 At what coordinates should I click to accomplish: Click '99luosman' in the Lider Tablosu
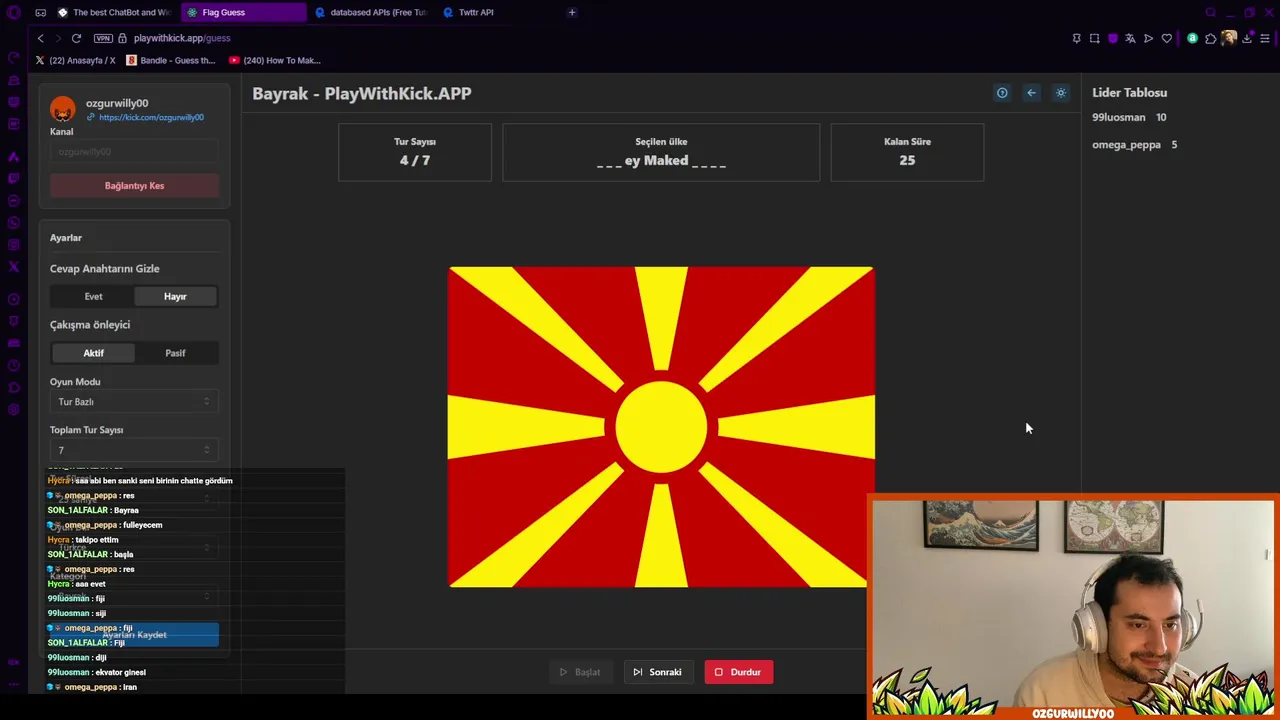[1119, 117]
